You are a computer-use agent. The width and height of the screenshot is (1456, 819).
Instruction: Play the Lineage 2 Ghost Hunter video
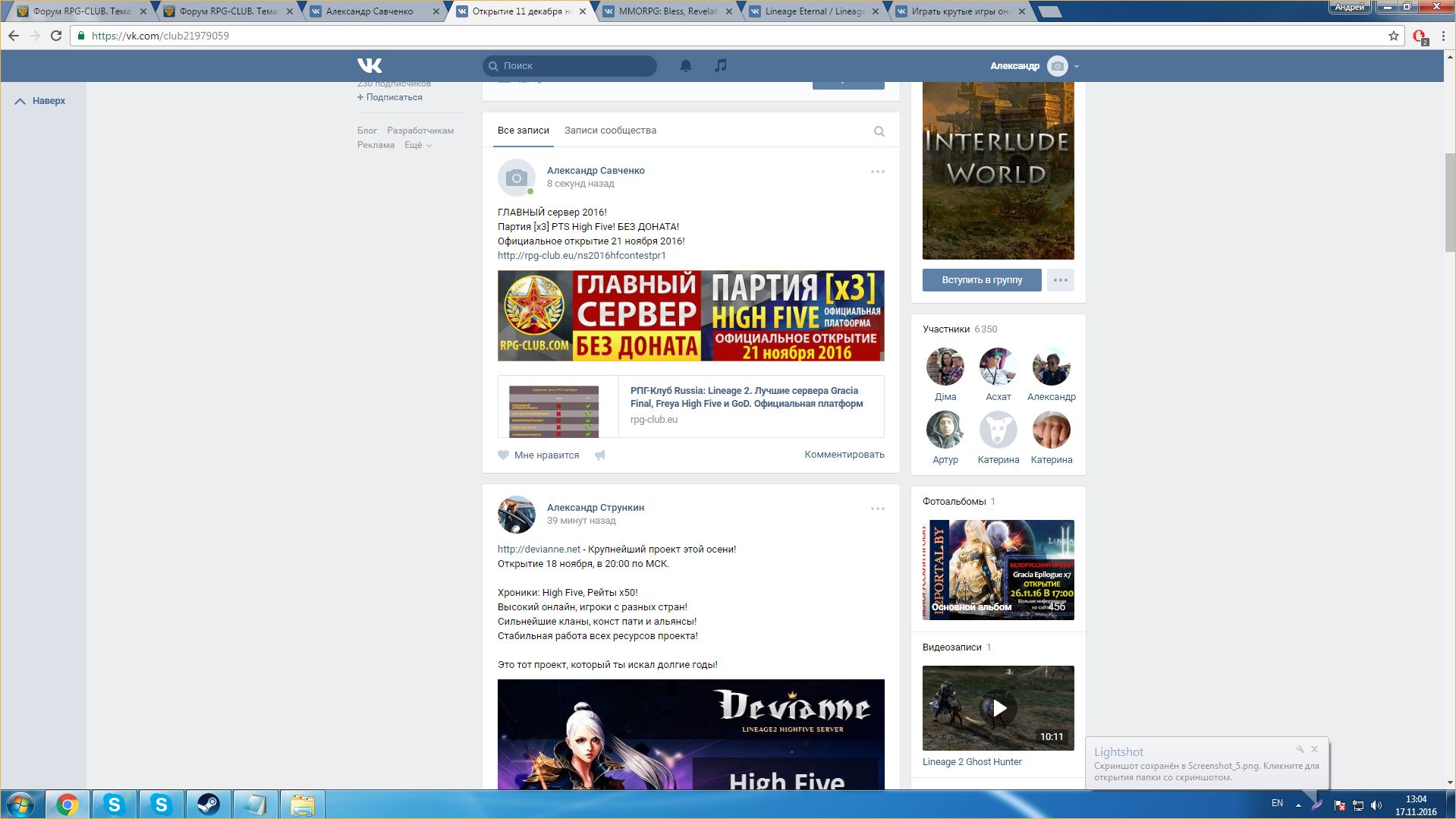998,708
